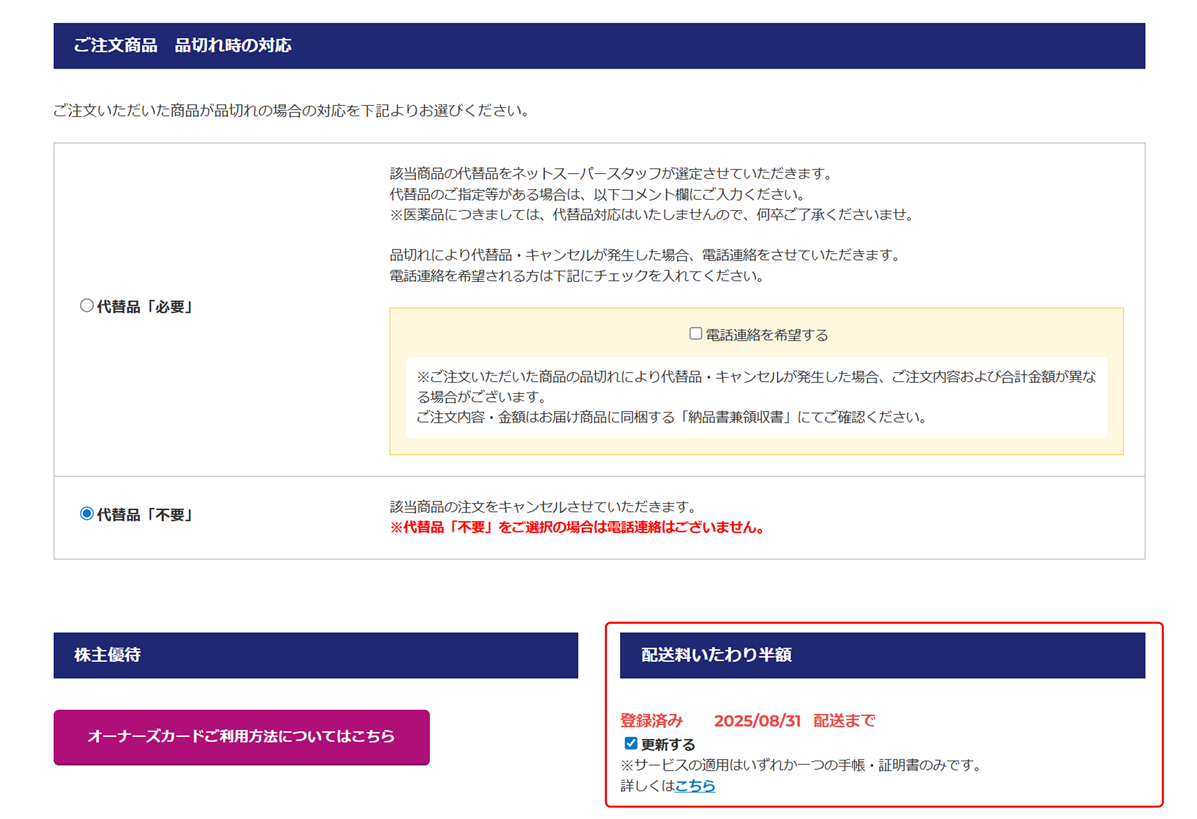
Task: Open the こちら details link
Action: (x=695, y=786)
